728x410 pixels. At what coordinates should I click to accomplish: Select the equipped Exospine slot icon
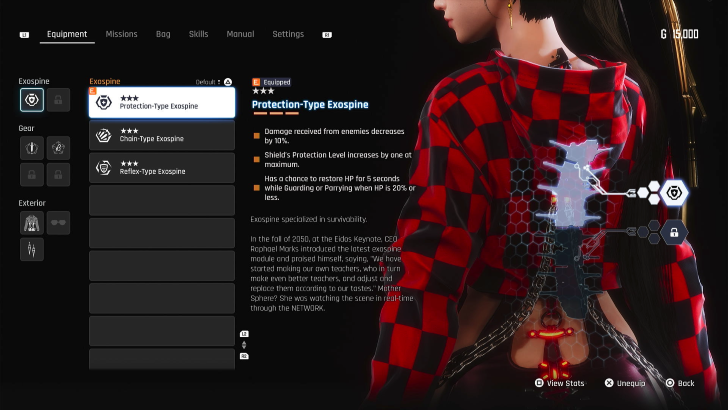coord(32,99)
